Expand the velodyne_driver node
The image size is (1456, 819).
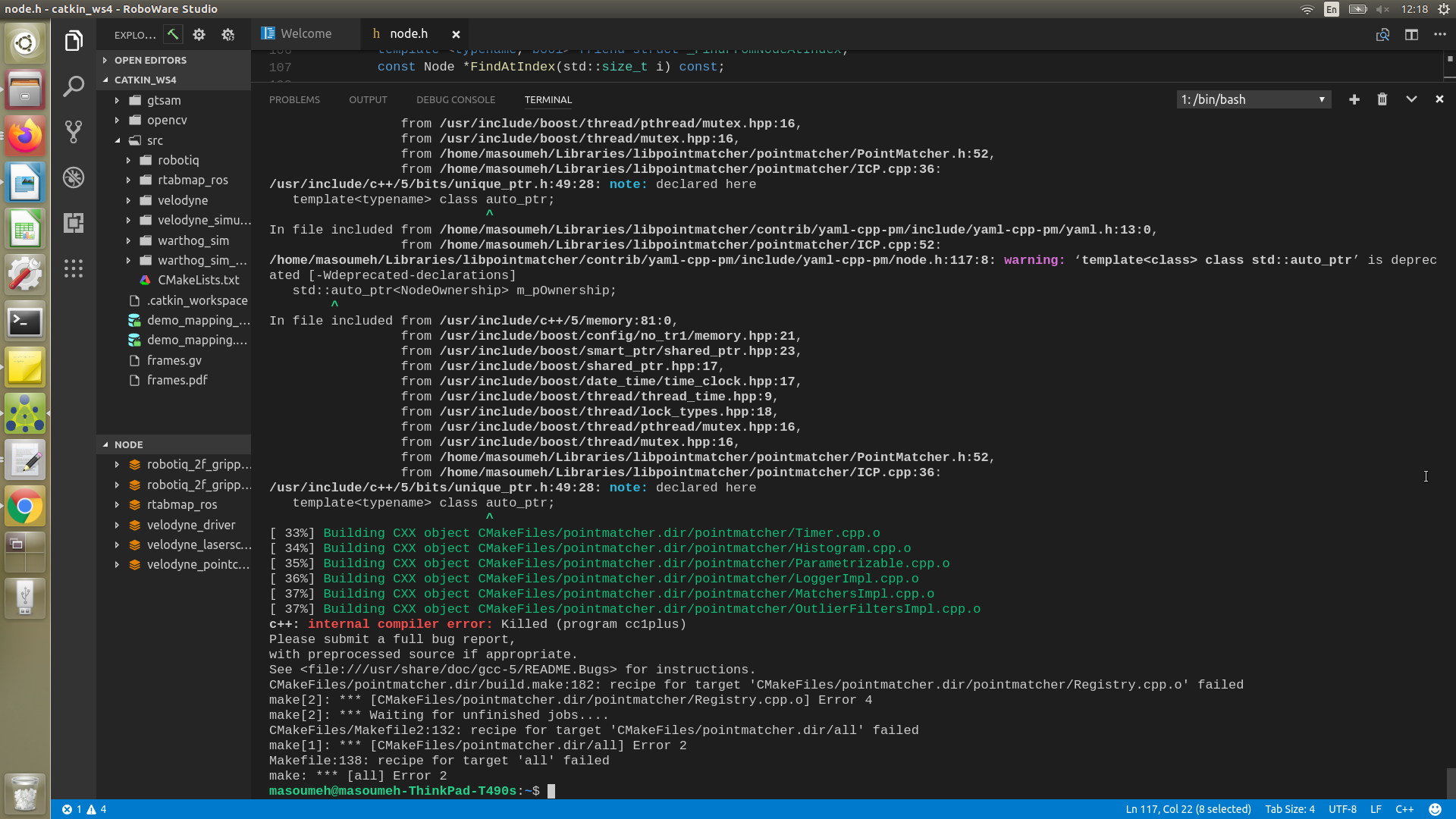click(190, 525)
